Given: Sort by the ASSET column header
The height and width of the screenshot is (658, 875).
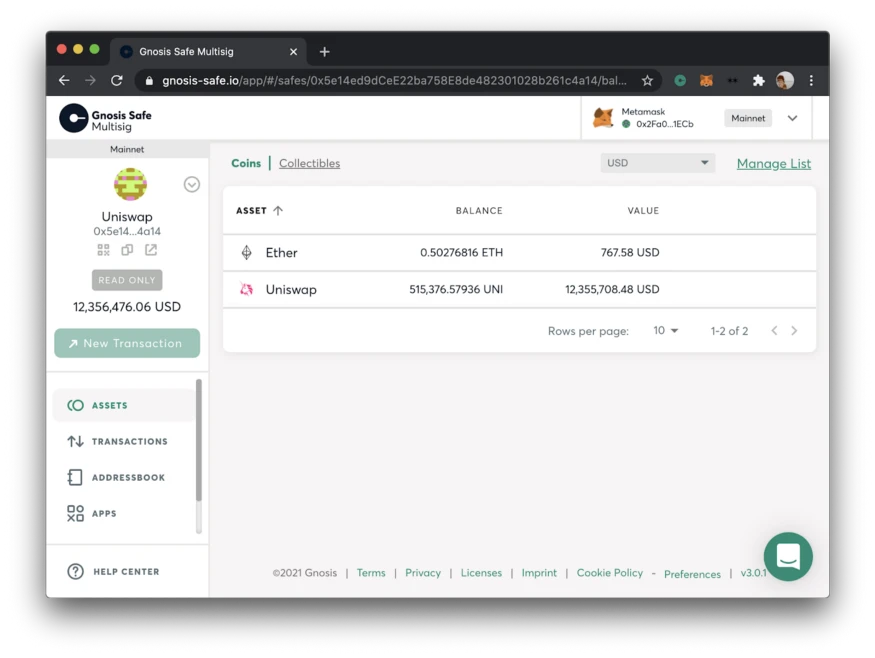Looking at the screenshot, I should coord(259,210).
